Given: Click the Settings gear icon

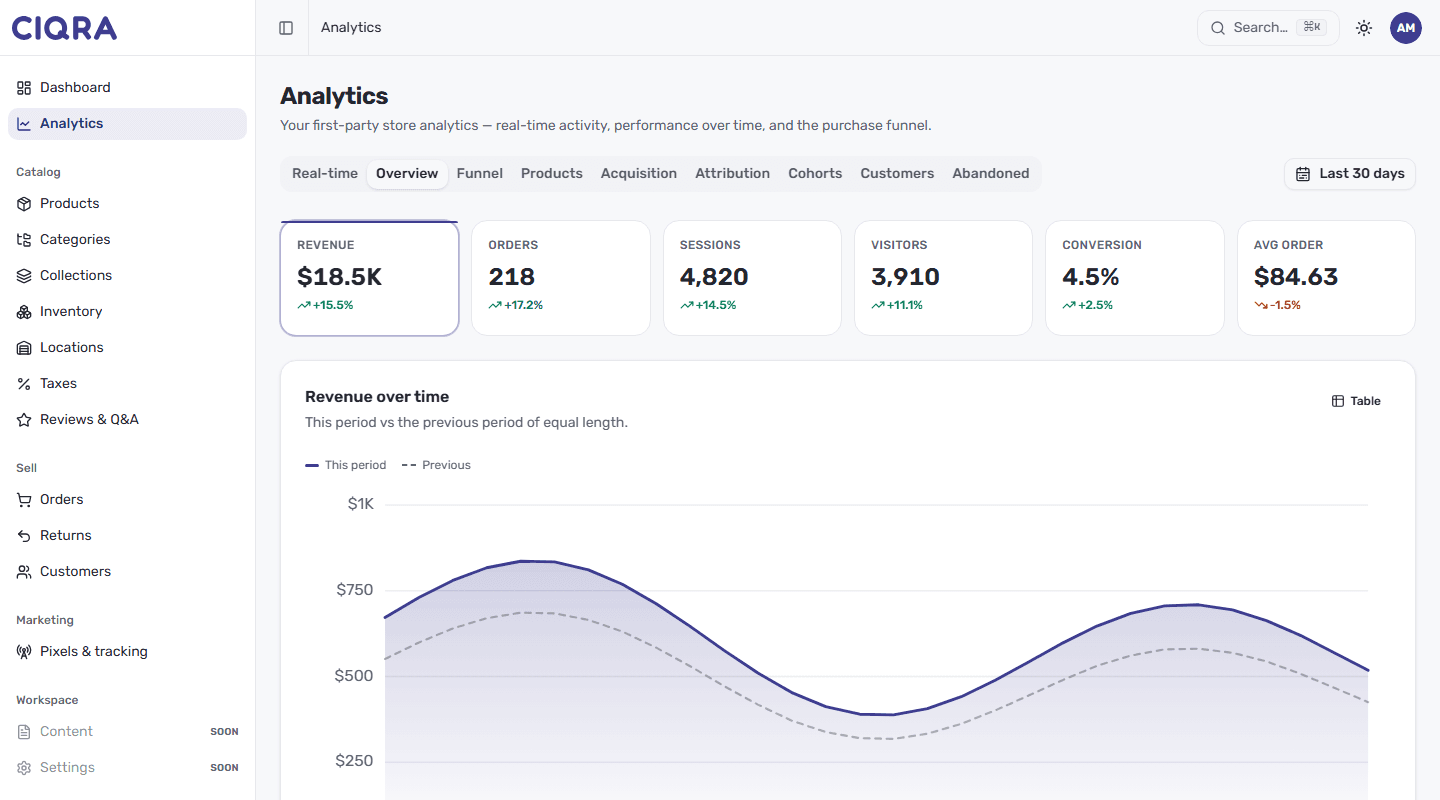Looking at the screenshot, I should pyautogui.click(x=24, y=768).
